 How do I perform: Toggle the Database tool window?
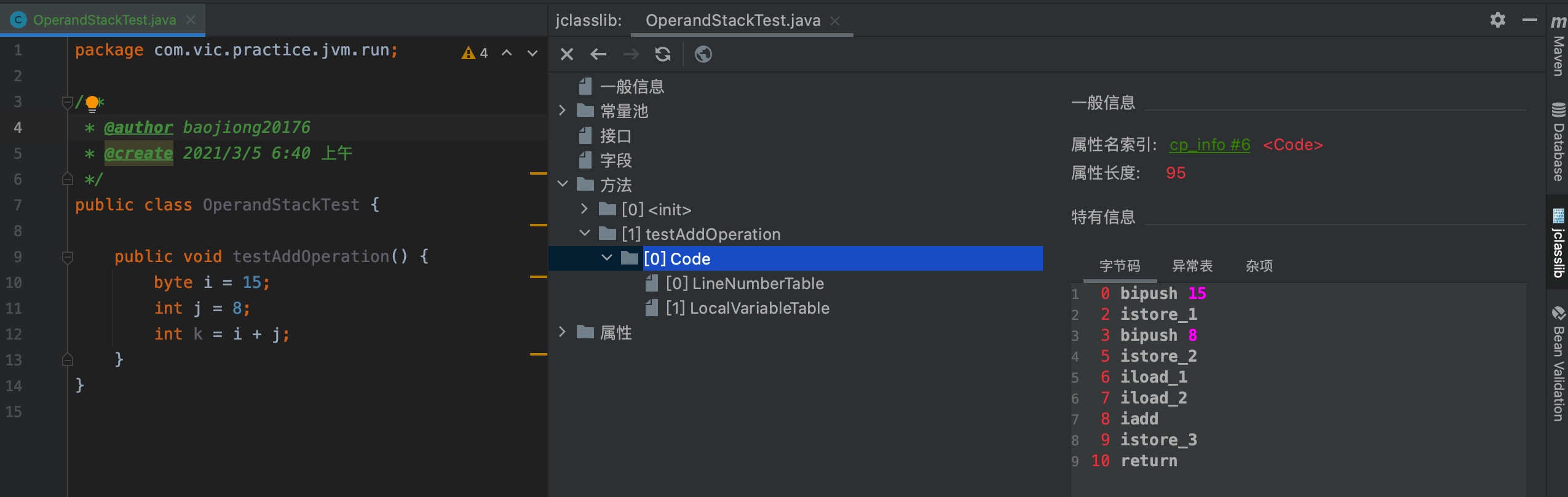(1558, 143)
